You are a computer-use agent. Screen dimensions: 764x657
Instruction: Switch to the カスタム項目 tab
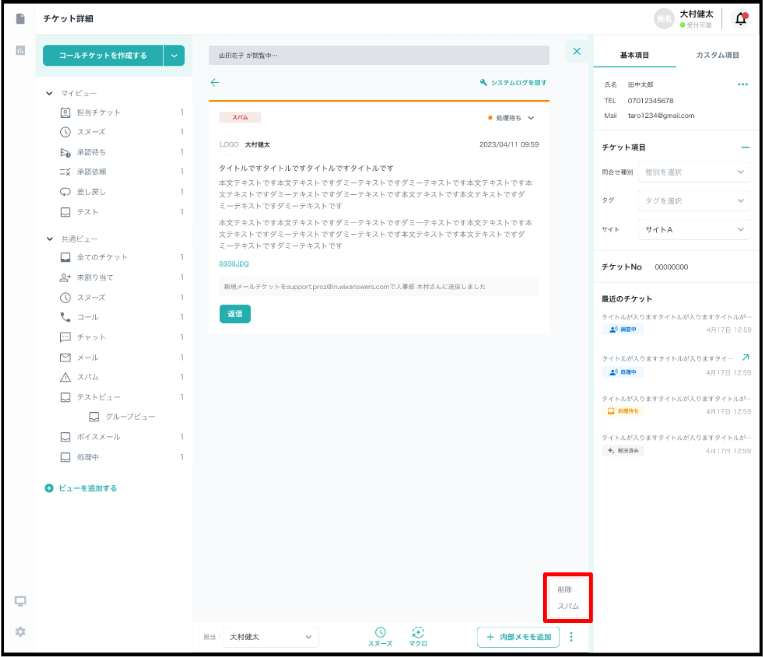[x=717, y=55]
